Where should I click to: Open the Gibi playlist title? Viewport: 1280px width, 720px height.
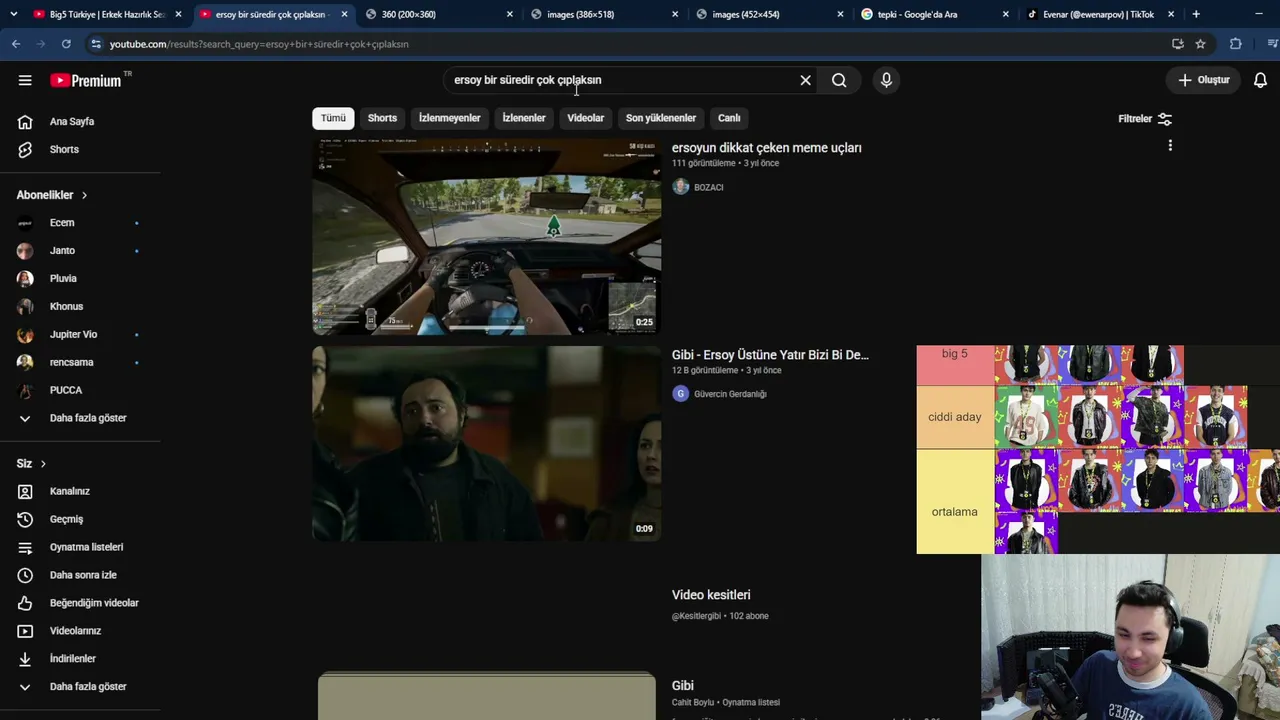pyautogui.click(x=683, y=686)
